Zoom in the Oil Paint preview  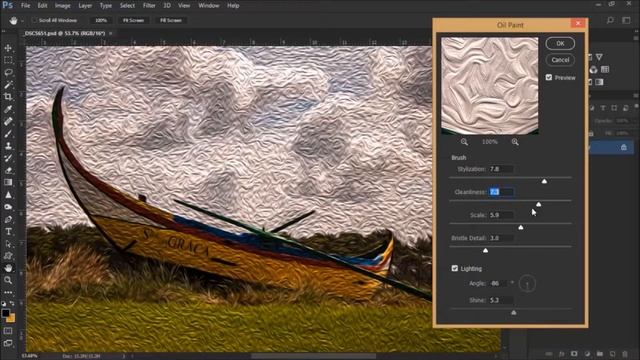pos(515,142)
